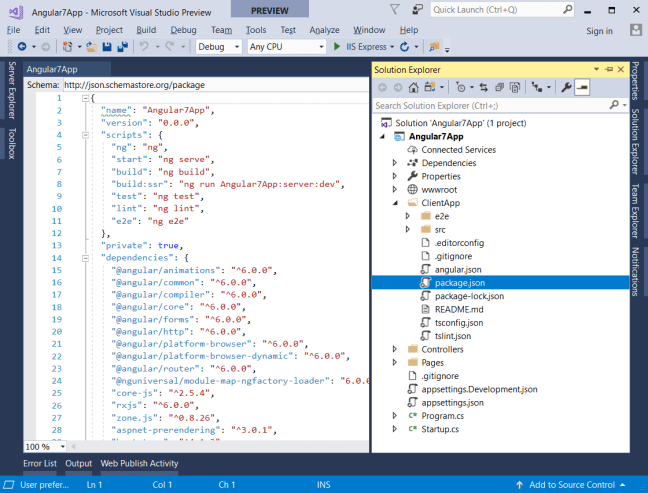Open the Notifications side tab

635,272
